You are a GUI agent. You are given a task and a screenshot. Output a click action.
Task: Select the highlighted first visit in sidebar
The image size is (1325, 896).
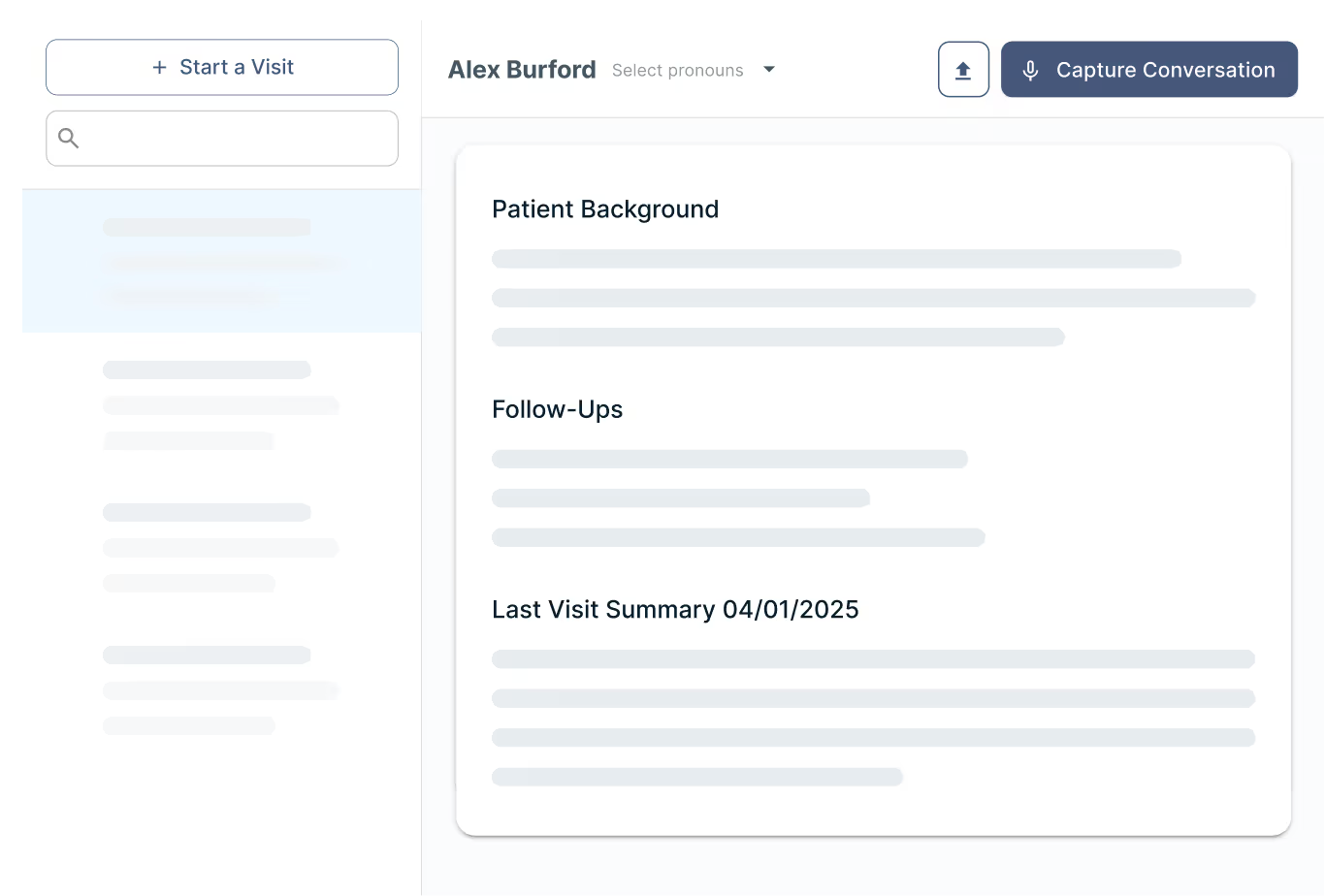tap(221, 261)
